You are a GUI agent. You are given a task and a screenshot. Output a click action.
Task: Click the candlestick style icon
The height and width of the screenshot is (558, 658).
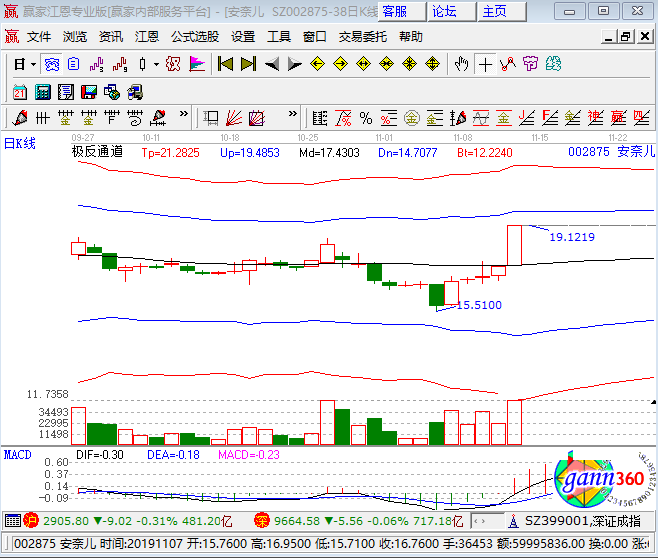(143, 65)
